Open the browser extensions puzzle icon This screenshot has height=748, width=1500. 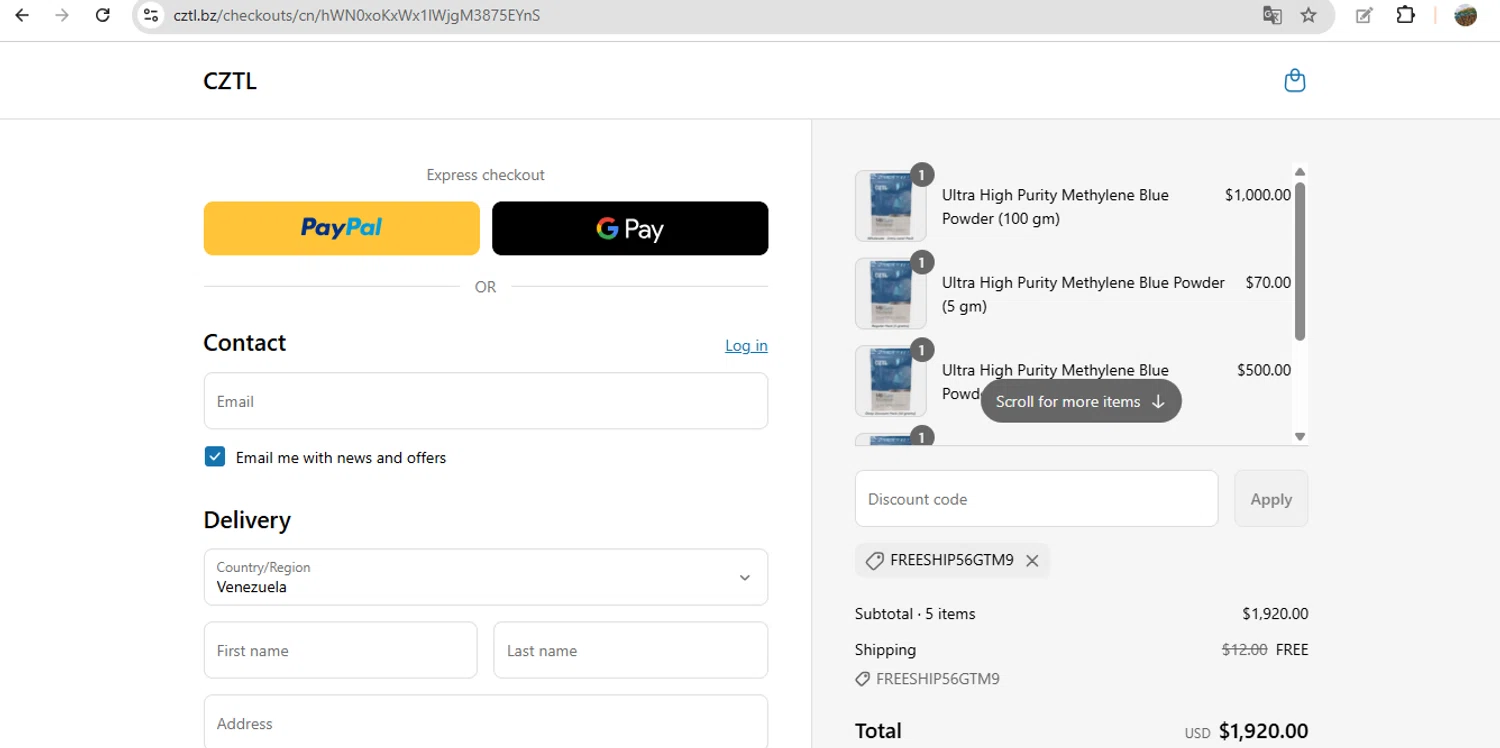(x=1405, y=15)
